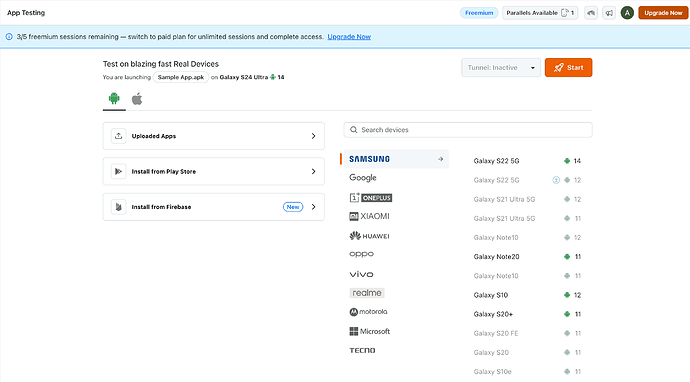Open the Tunnel: Inactive dropdown
Image resolution: width=690 pixels, height=382 pixels.
(501, 68)
